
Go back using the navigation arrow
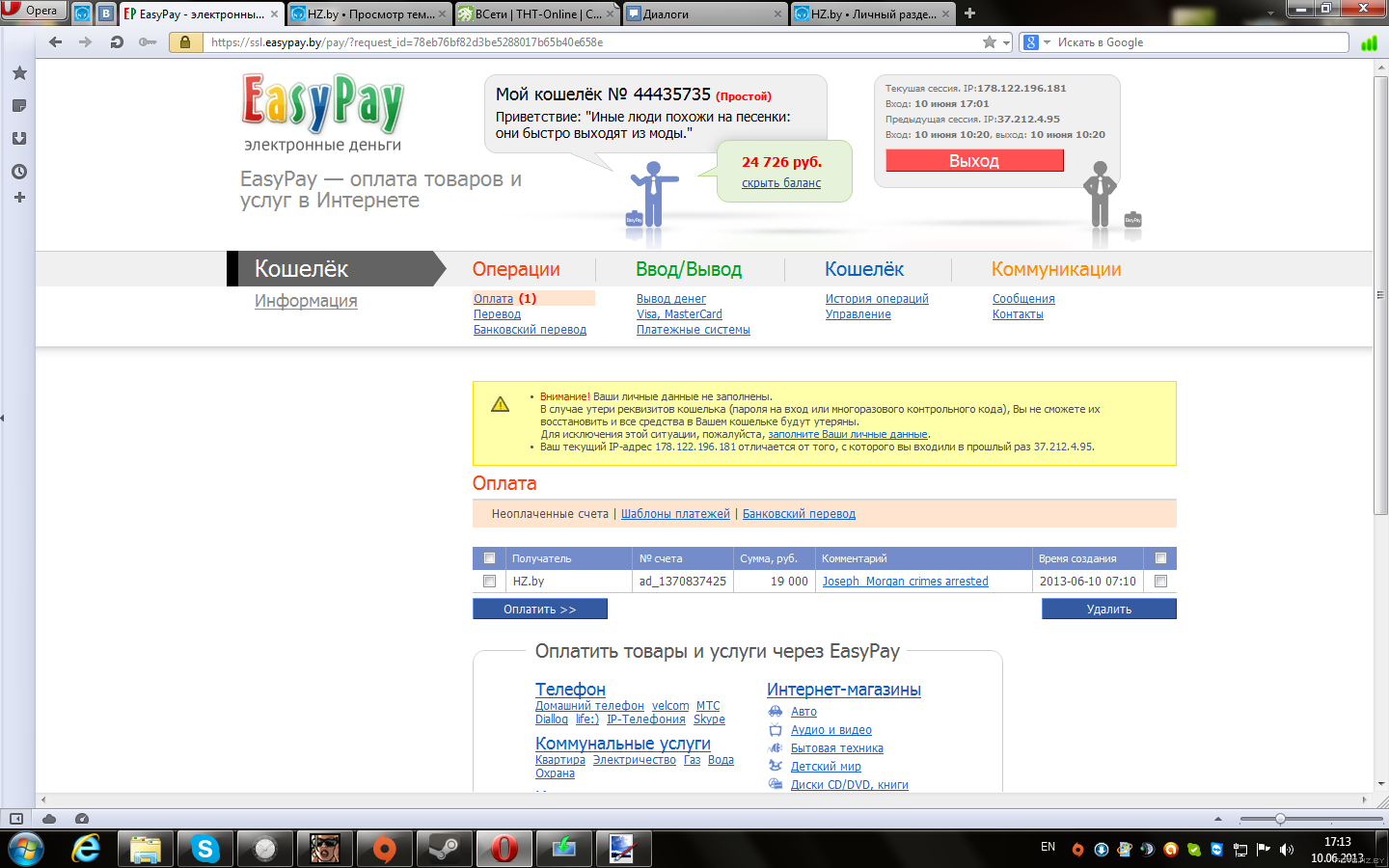point(56,42)
